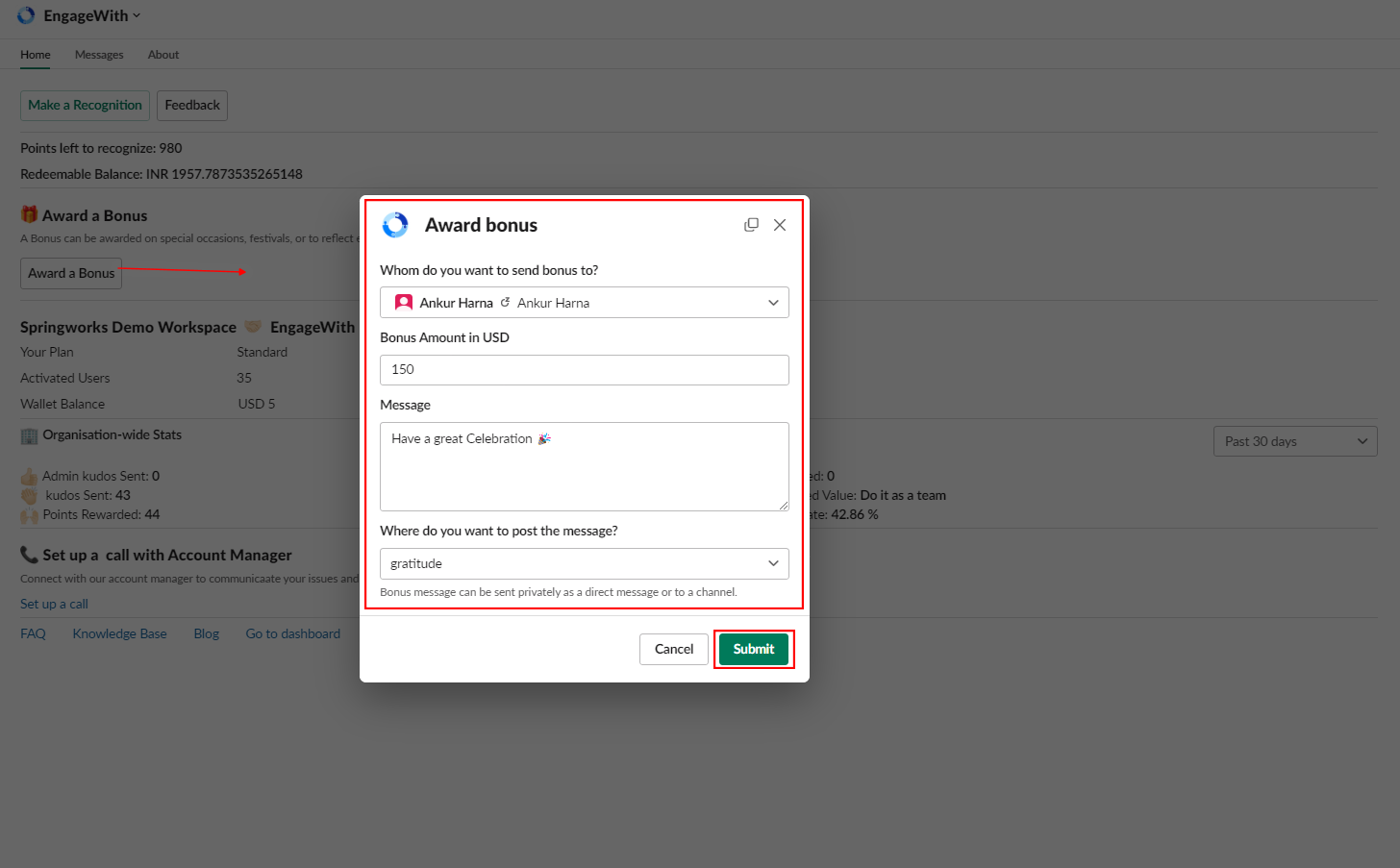The image size is (1400, 868).
Task: Click the gift icon beside Award a Bonus
Action: (x=30, y=214)
